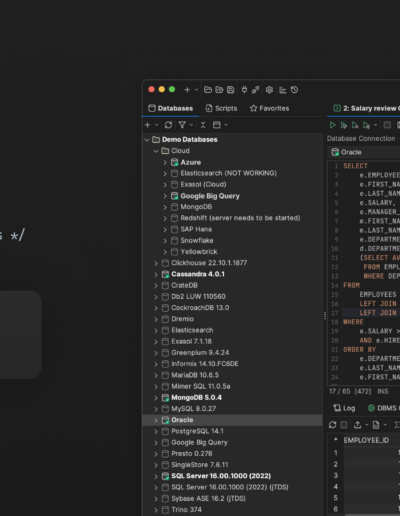Image resolution: width=400 pixels, height=516 pixels.
Task: Click the '17 / 65 [472]' cursor position status
Action: tap(350, 391)
